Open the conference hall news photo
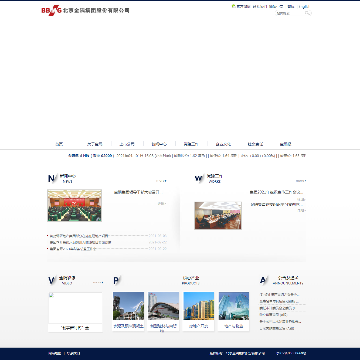 75,205
